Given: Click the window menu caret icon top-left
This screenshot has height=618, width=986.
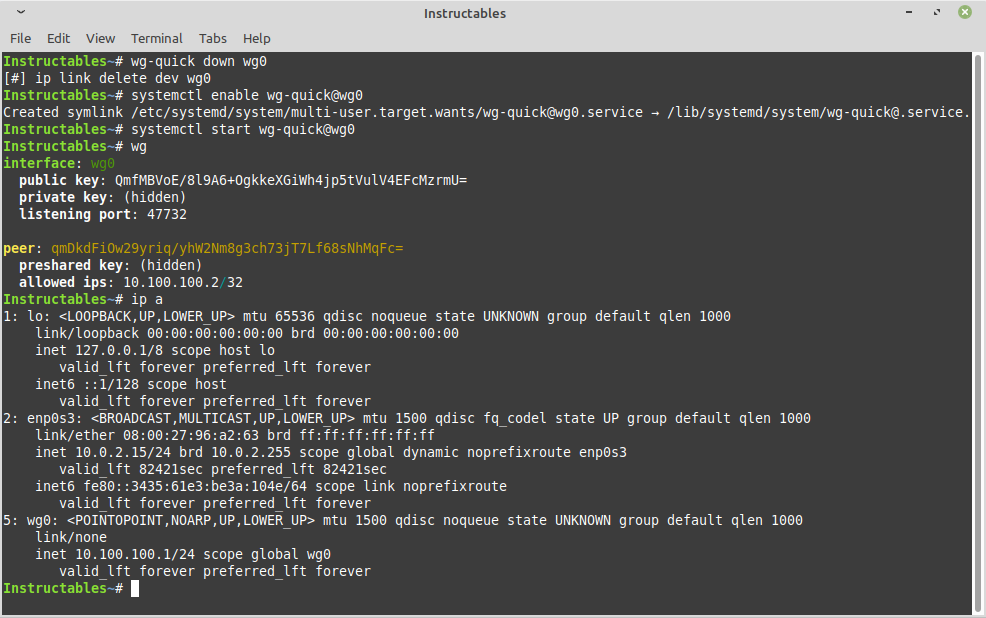Looking at the screenshot, I should 20,13.
